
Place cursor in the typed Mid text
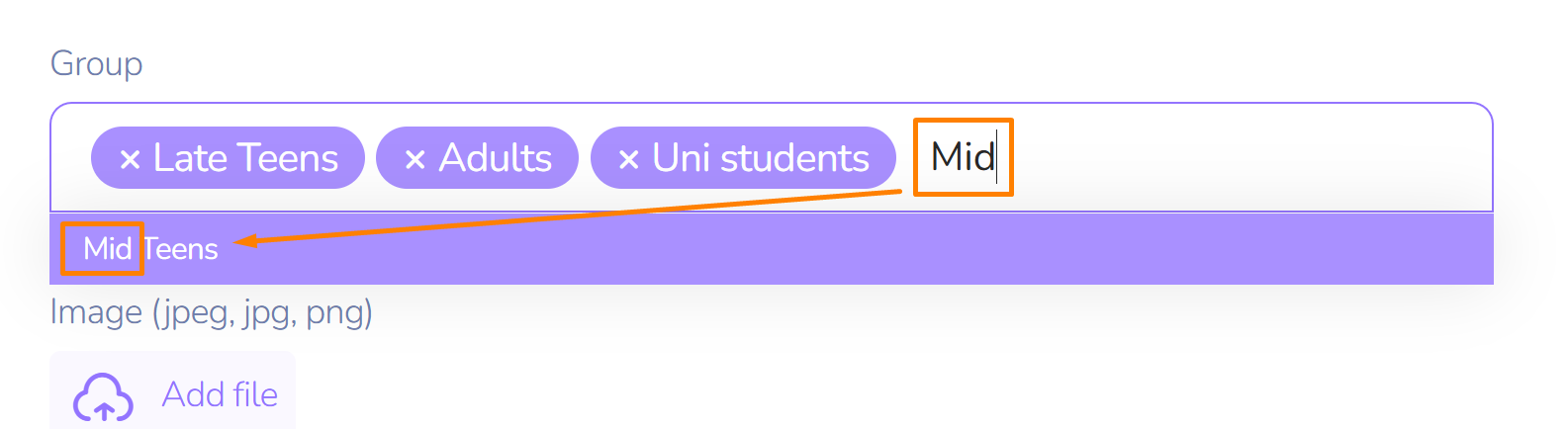963,157
